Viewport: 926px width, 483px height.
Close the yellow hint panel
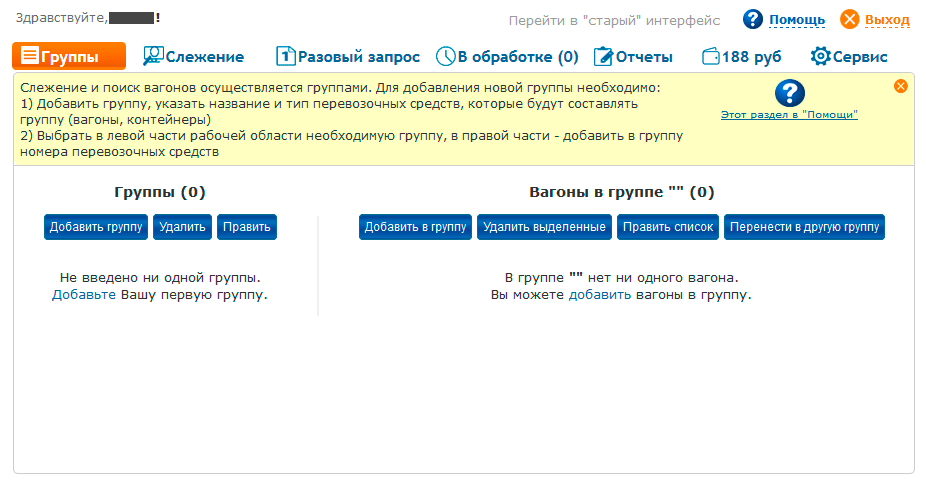(x=900, y=86)
